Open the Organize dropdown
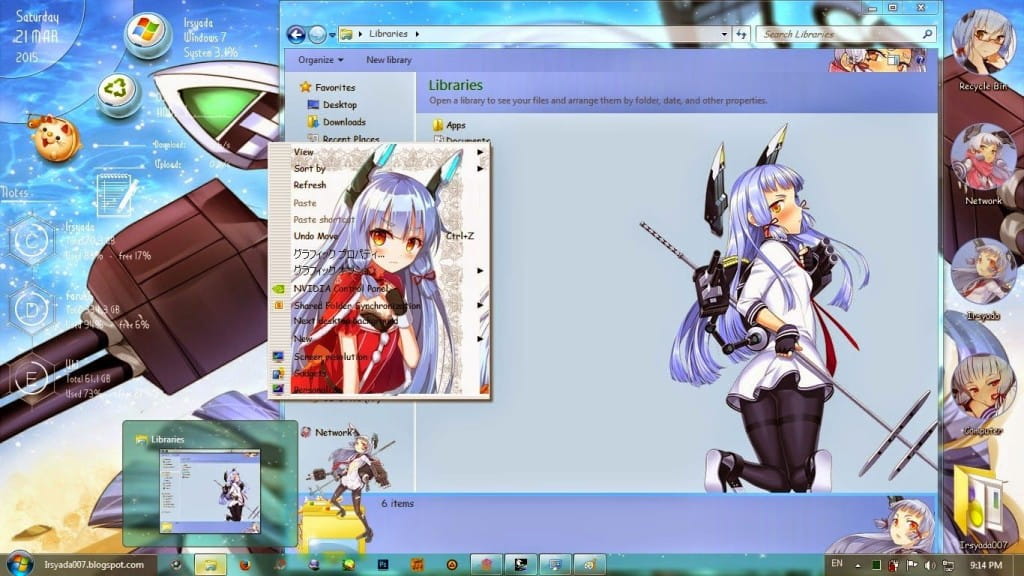Viewport: 1024px width, 576px height. click(x=320, y=59)
